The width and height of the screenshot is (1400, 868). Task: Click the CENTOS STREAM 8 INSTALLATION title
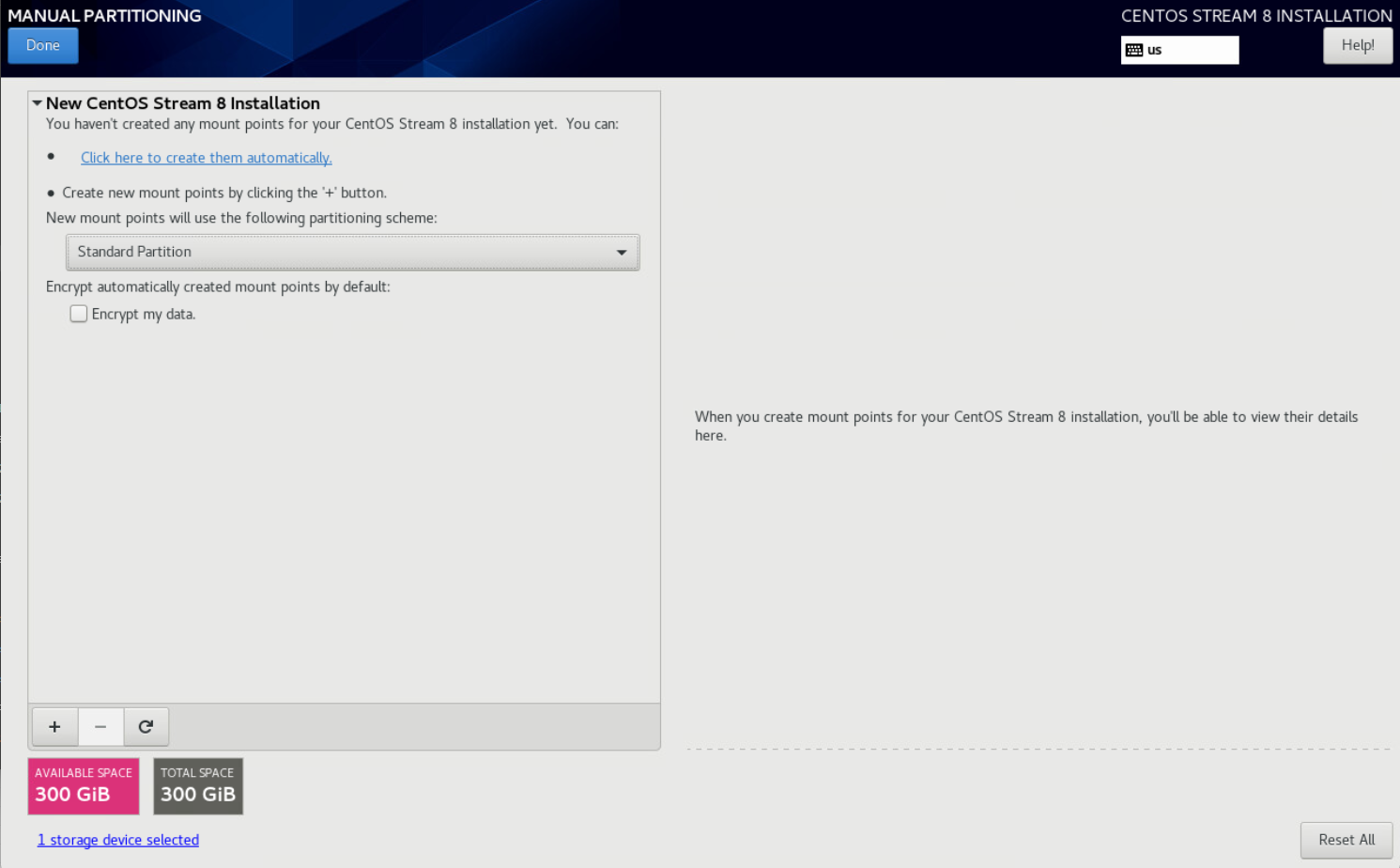pos(1256,16)
